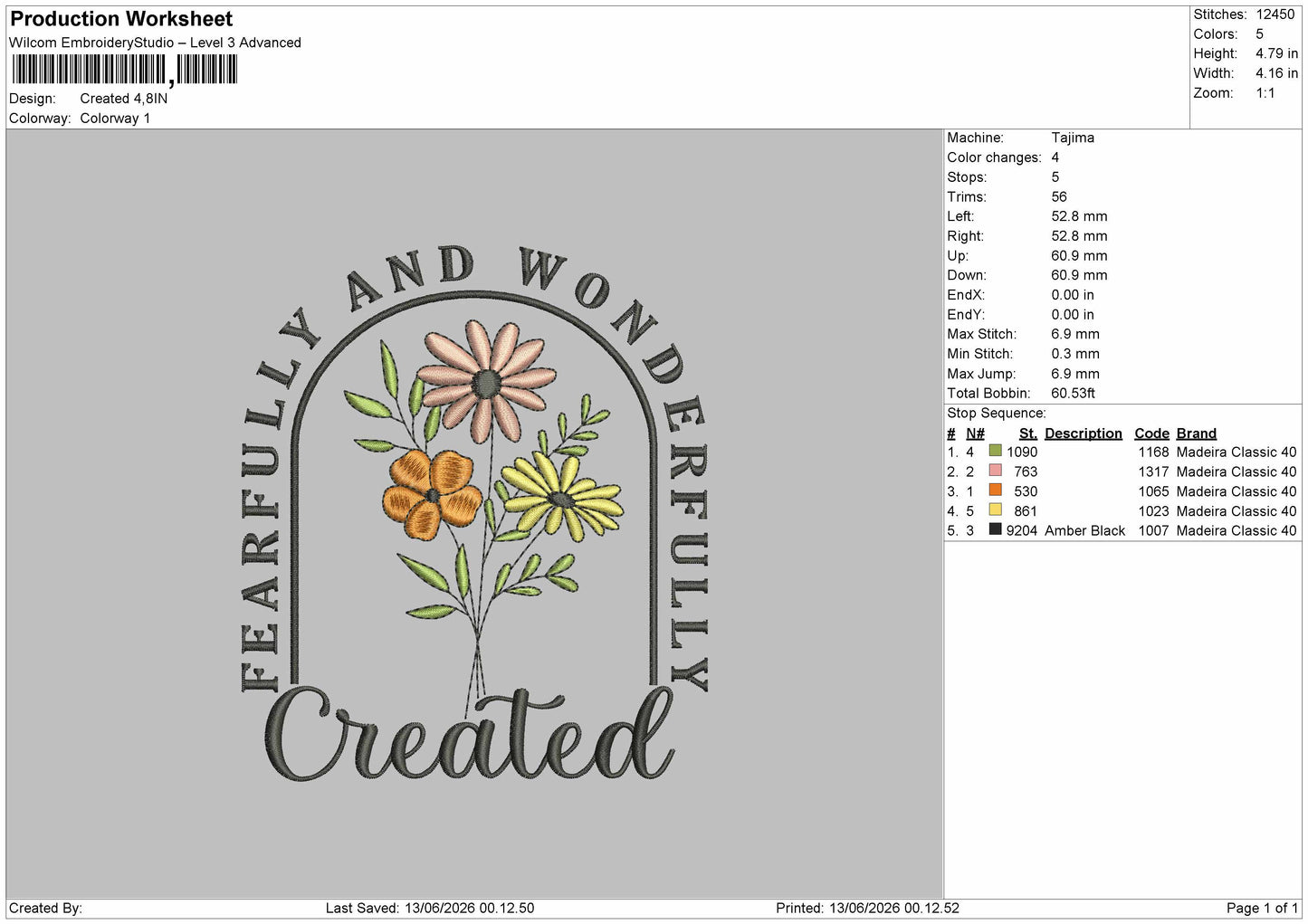Viewport: 1308px width, 924px height.
Task: Click the Height value 4.79 in
Action: click(x=1276, y=54)
